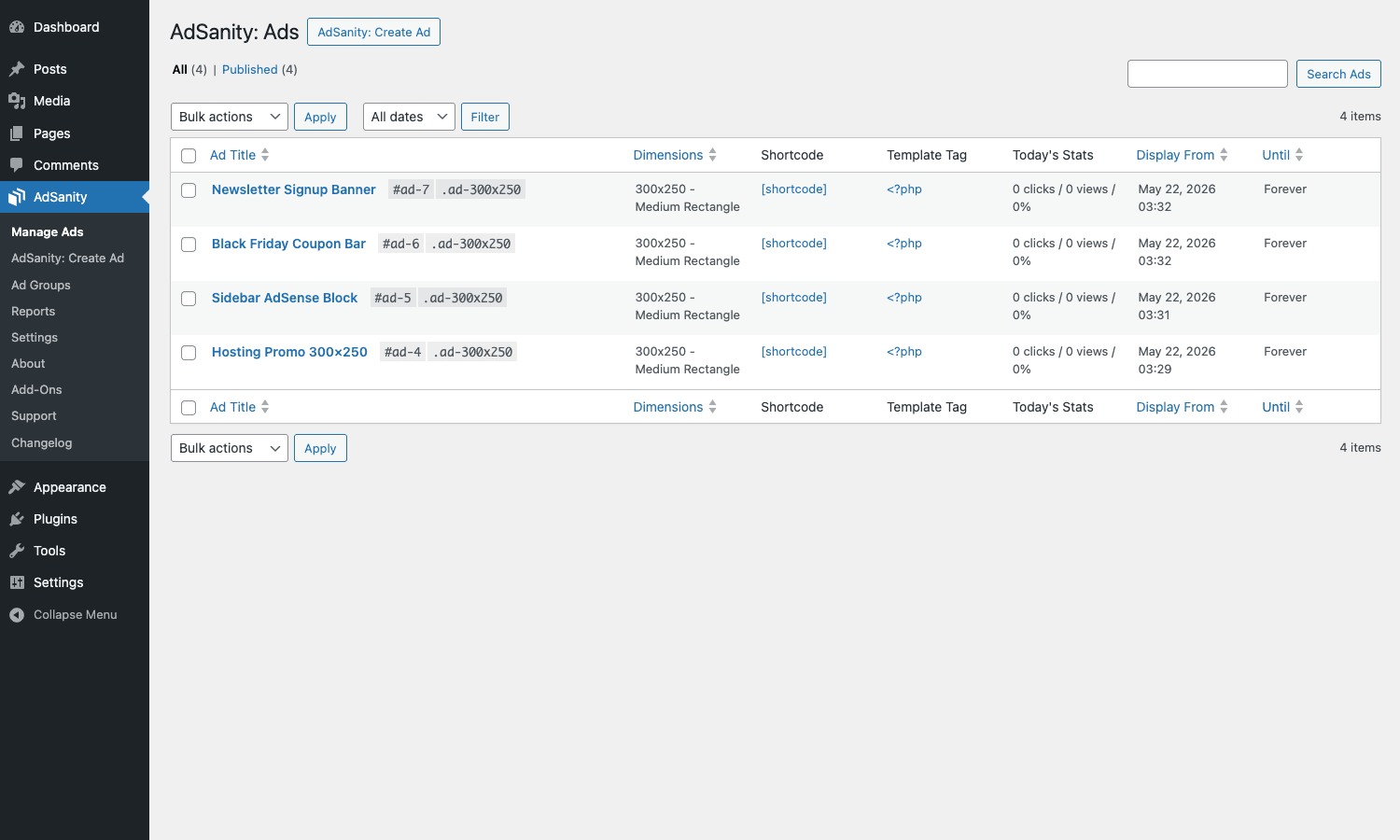The image size is (1400, 840).
Task: Open Hosting Promo 300×250 ad
Action: [x=289, y=352]
